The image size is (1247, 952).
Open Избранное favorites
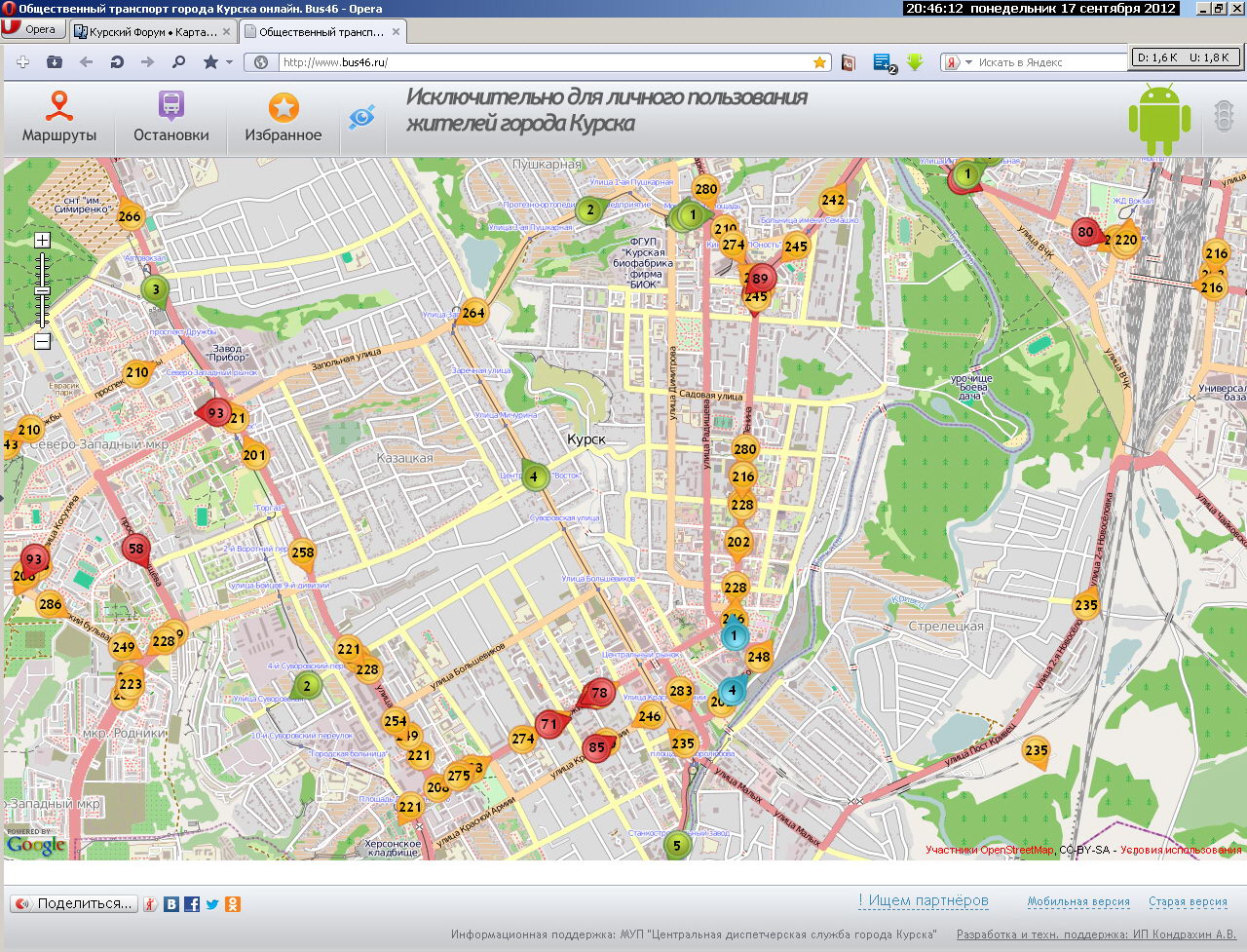click(x=283, y=118)
